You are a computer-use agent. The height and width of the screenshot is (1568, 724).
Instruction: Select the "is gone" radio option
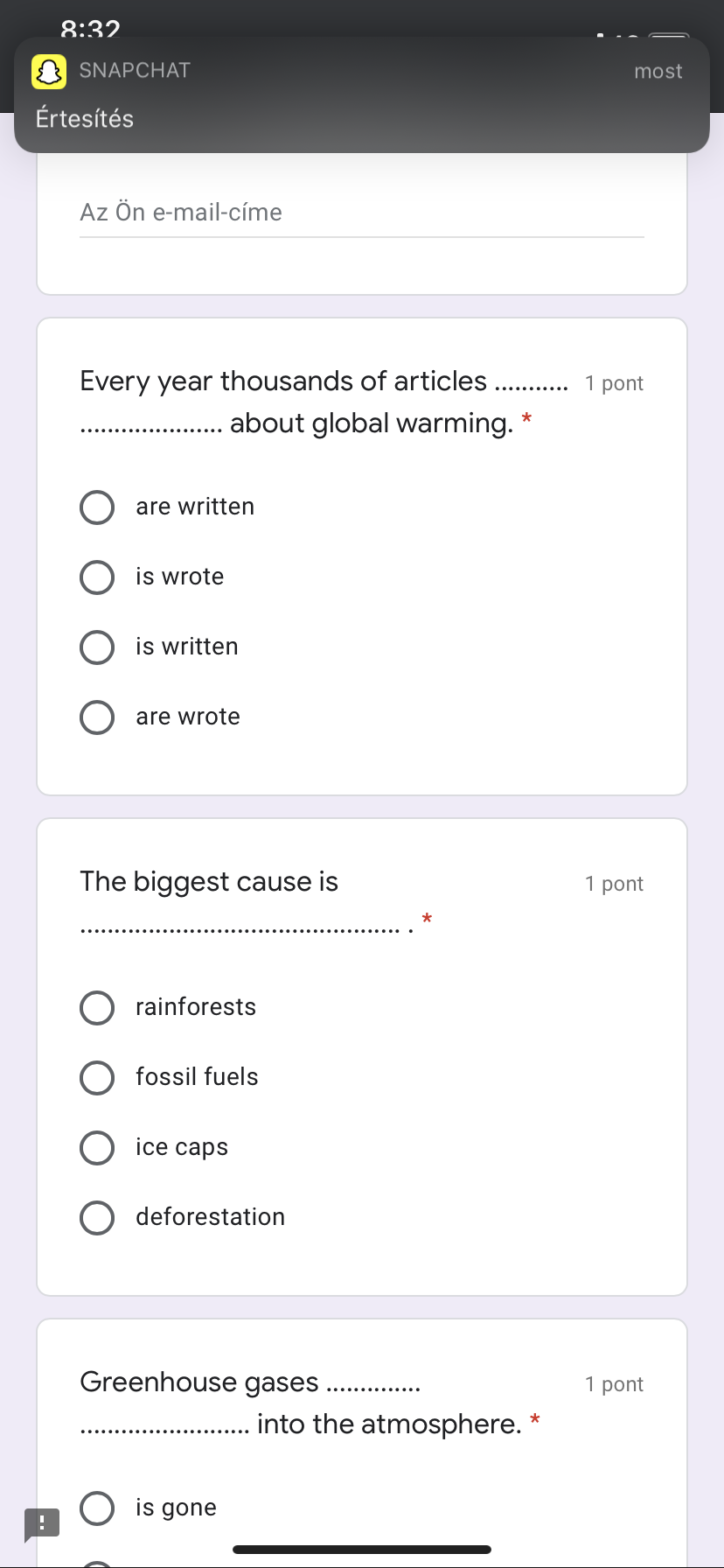97,1508
